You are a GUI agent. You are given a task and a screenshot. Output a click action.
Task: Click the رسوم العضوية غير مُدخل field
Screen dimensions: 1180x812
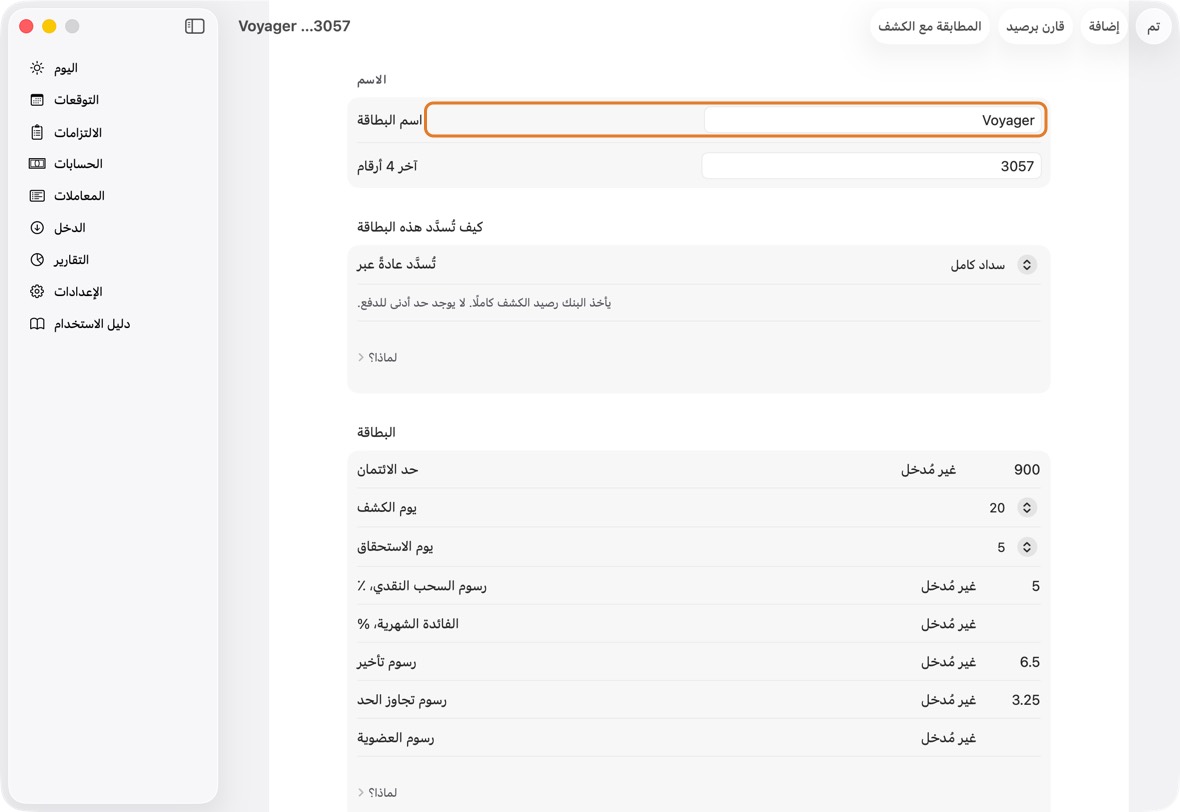coord(948,738)
